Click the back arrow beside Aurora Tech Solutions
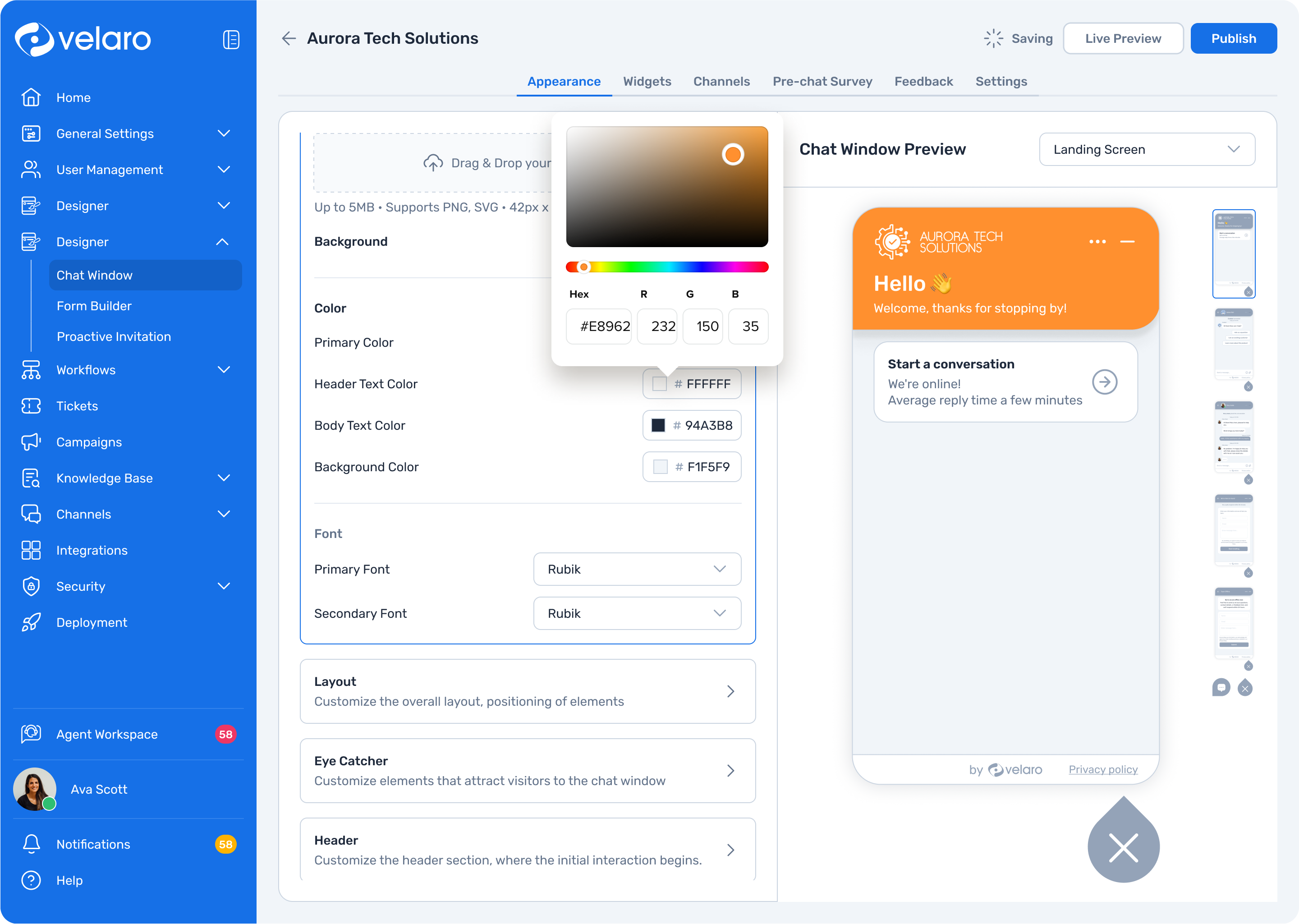Image resolution: width=1299 pixels, height=924 pixels. [x=289, y=38]
